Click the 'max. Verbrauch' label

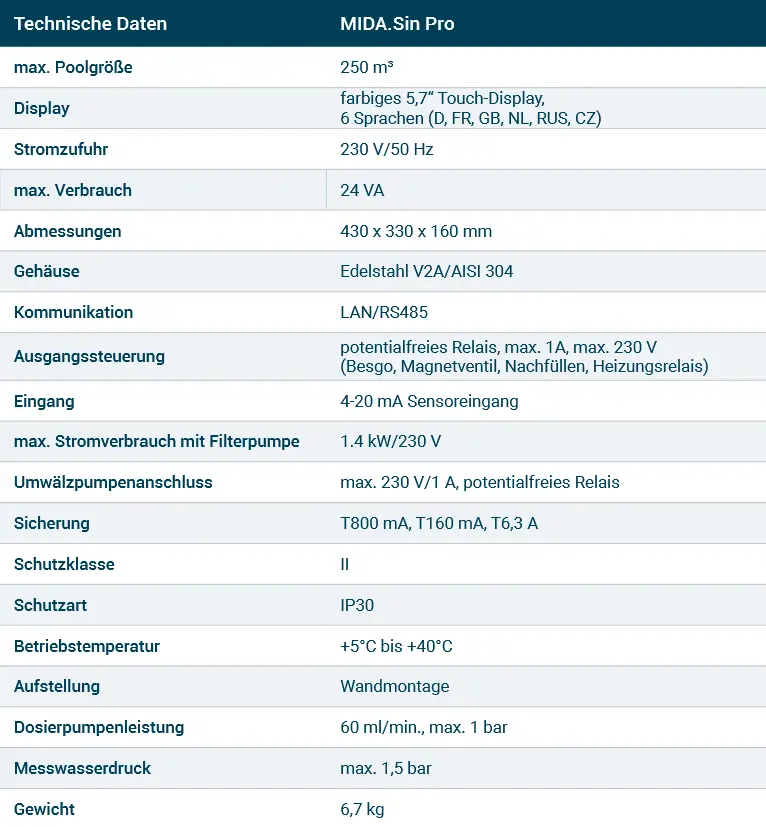point(73,190)
